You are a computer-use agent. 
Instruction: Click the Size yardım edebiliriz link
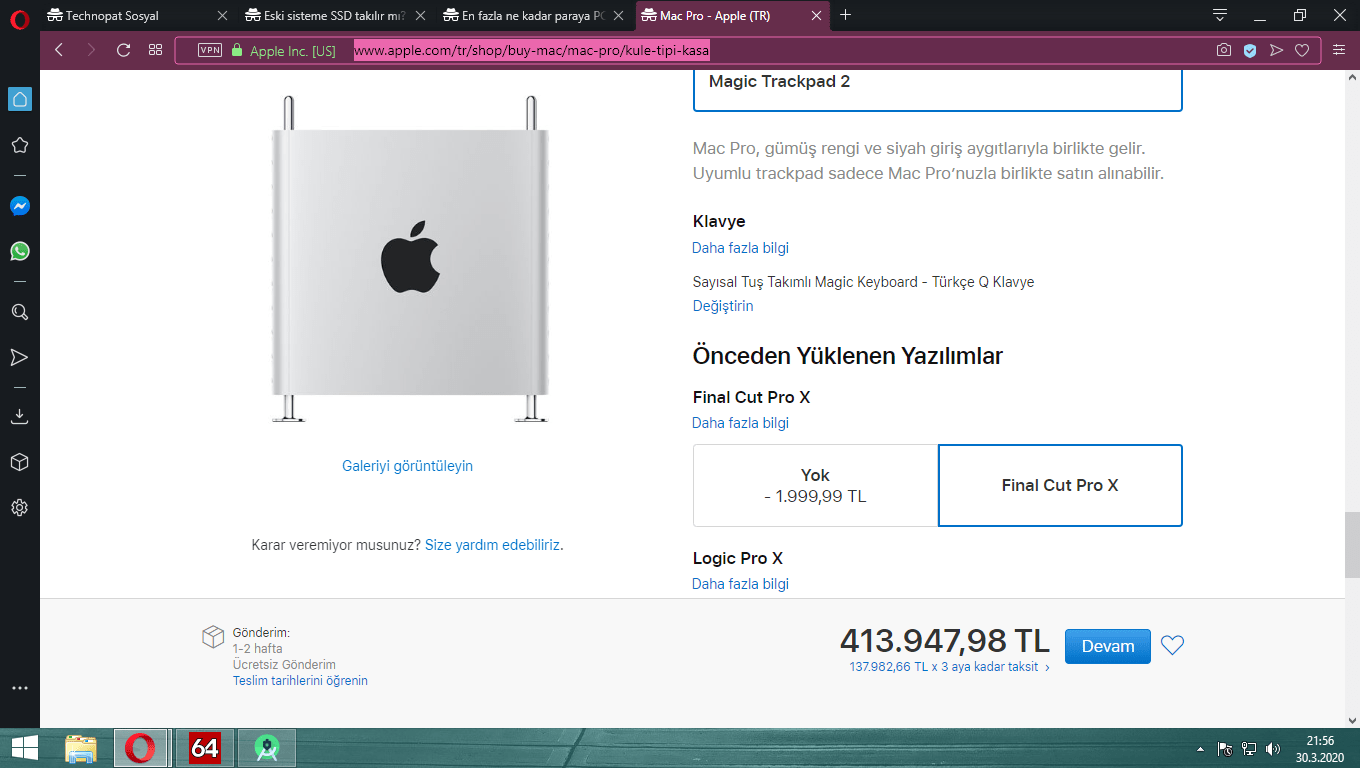pos(492,545)
